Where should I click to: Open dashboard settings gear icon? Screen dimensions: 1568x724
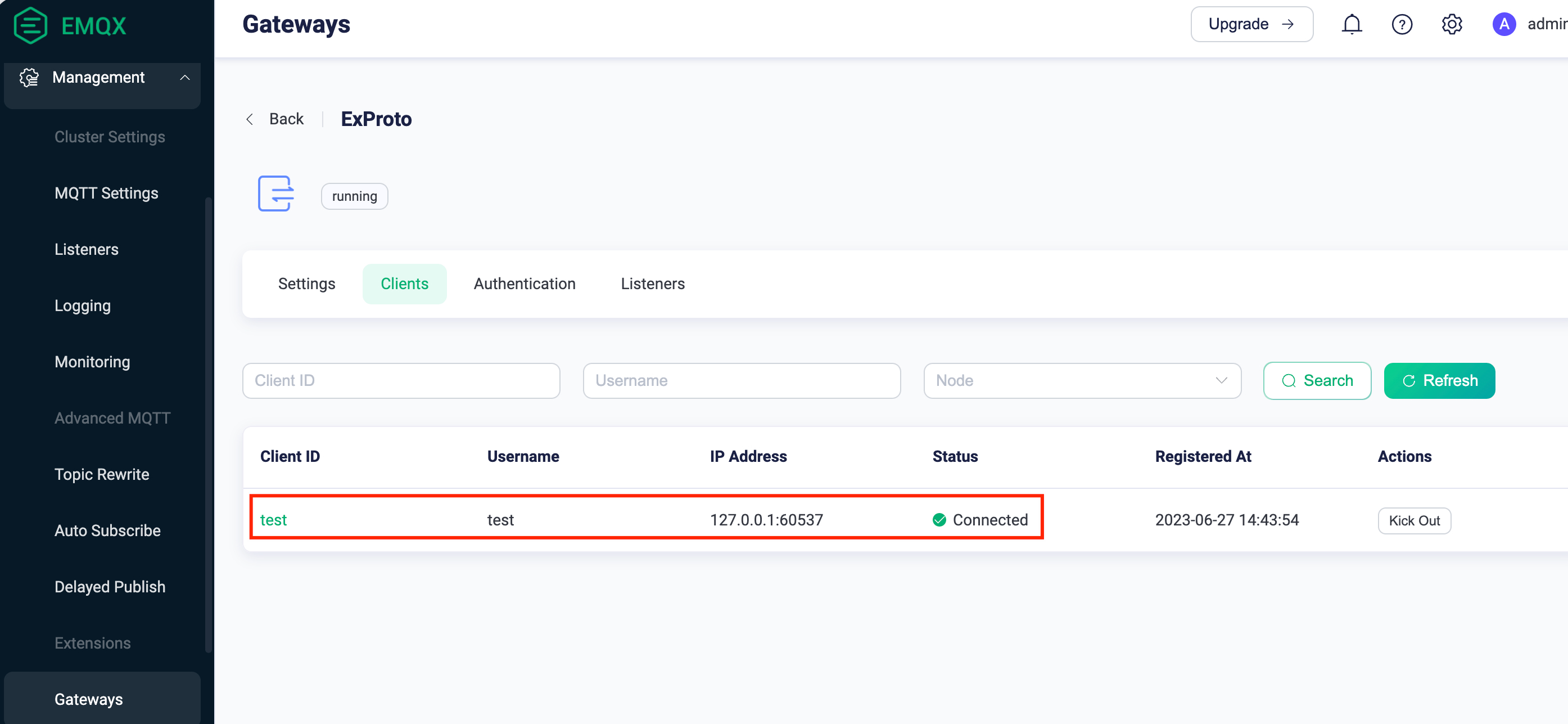tap(1452, 24)
